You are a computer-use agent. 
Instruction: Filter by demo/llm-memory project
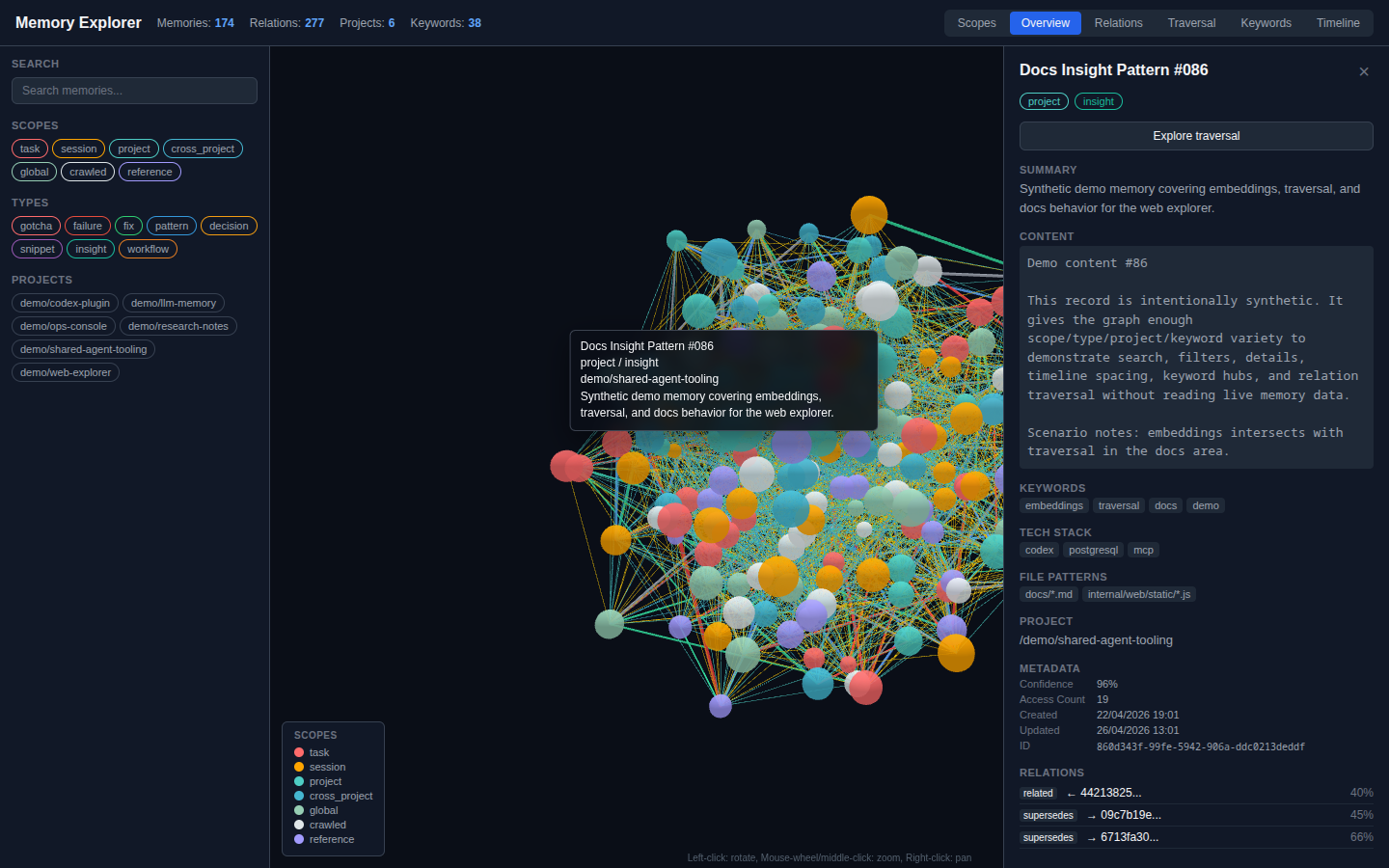pos(174,303)
